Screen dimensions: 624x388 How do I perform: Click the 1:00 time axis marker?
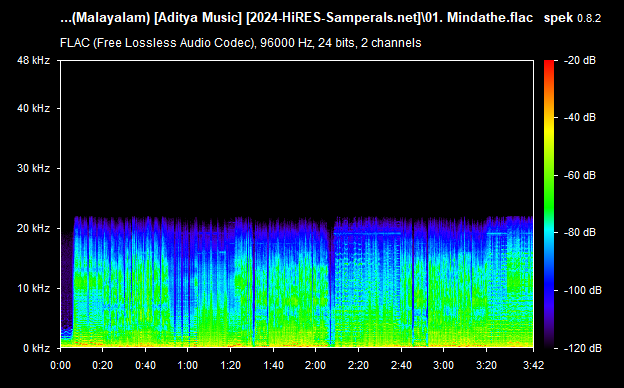187,365
